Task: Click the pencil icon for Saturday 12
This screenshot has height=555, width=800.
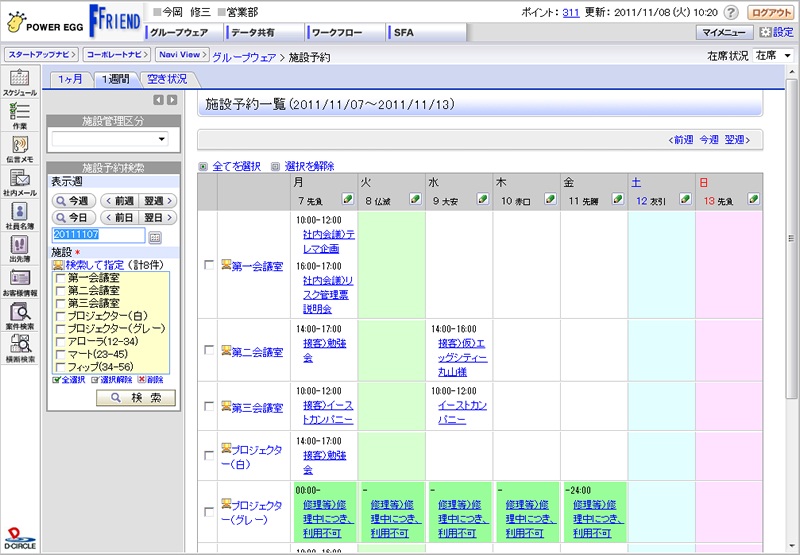Action: click(685, 199)
